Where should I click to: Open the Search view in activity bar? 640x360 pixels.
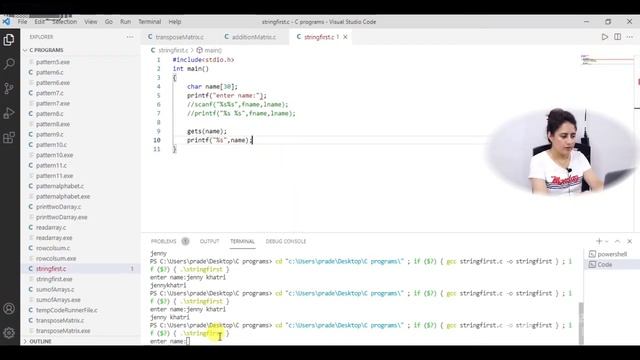[x=9, y=64]
